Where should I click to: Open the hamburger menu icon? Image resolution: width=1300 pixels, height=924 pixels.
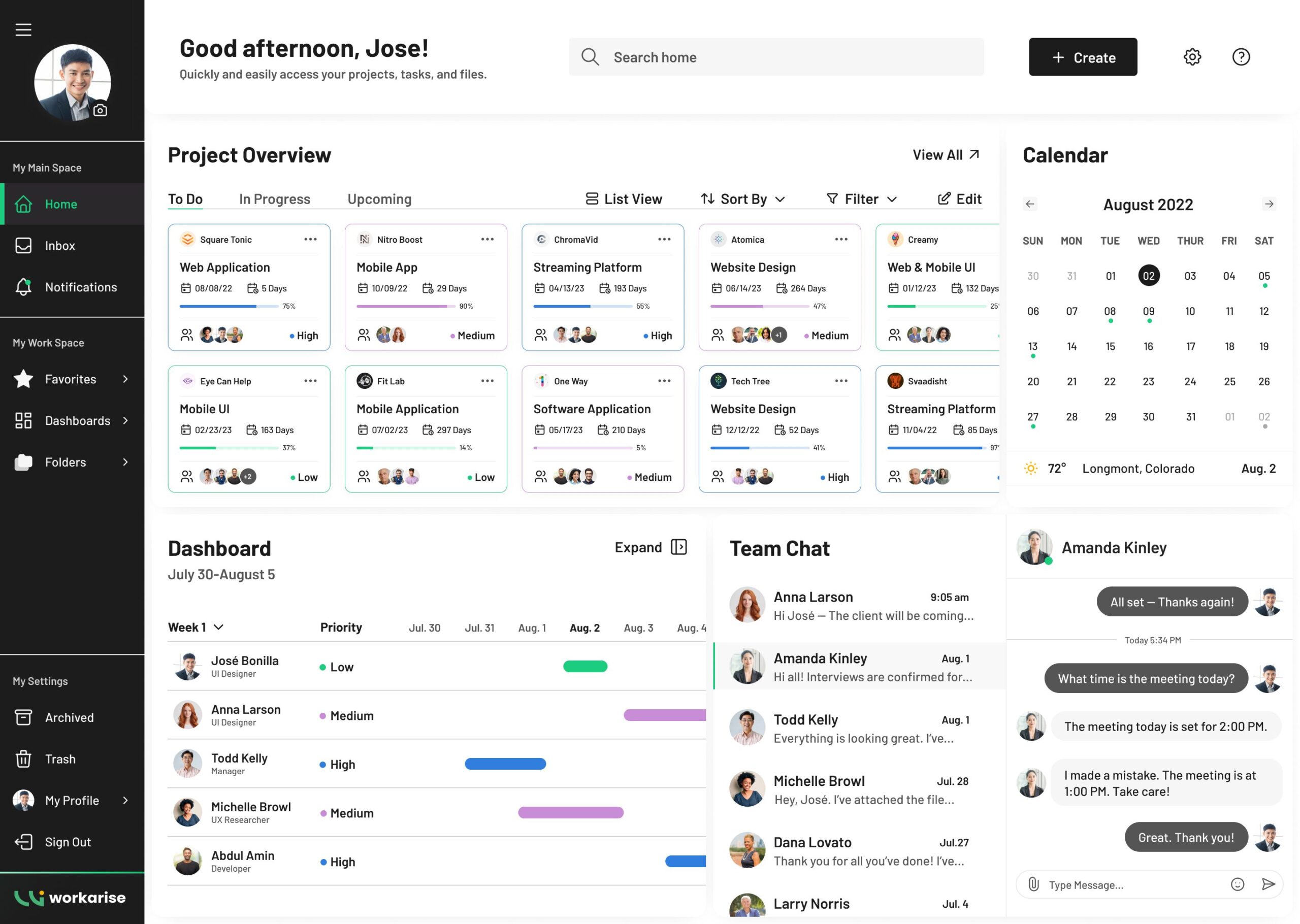23,29
